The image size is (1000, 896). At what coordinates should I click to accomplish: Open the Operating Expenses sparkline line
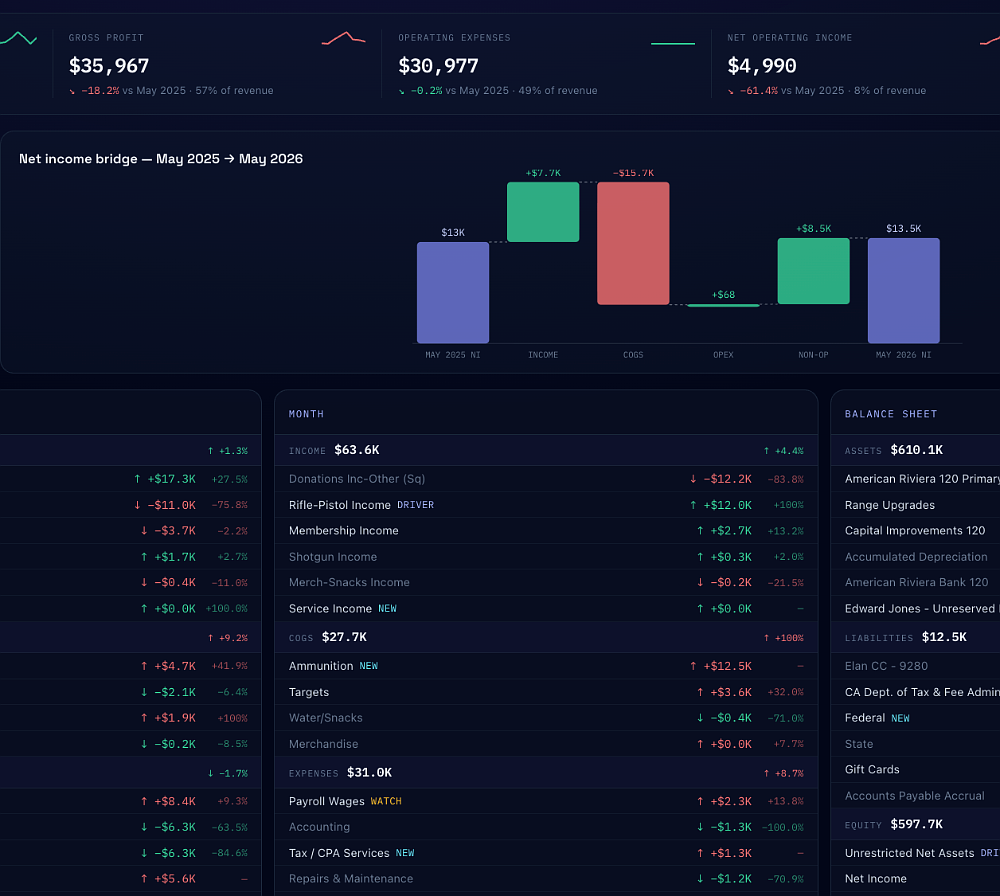[x=673, y=43]
